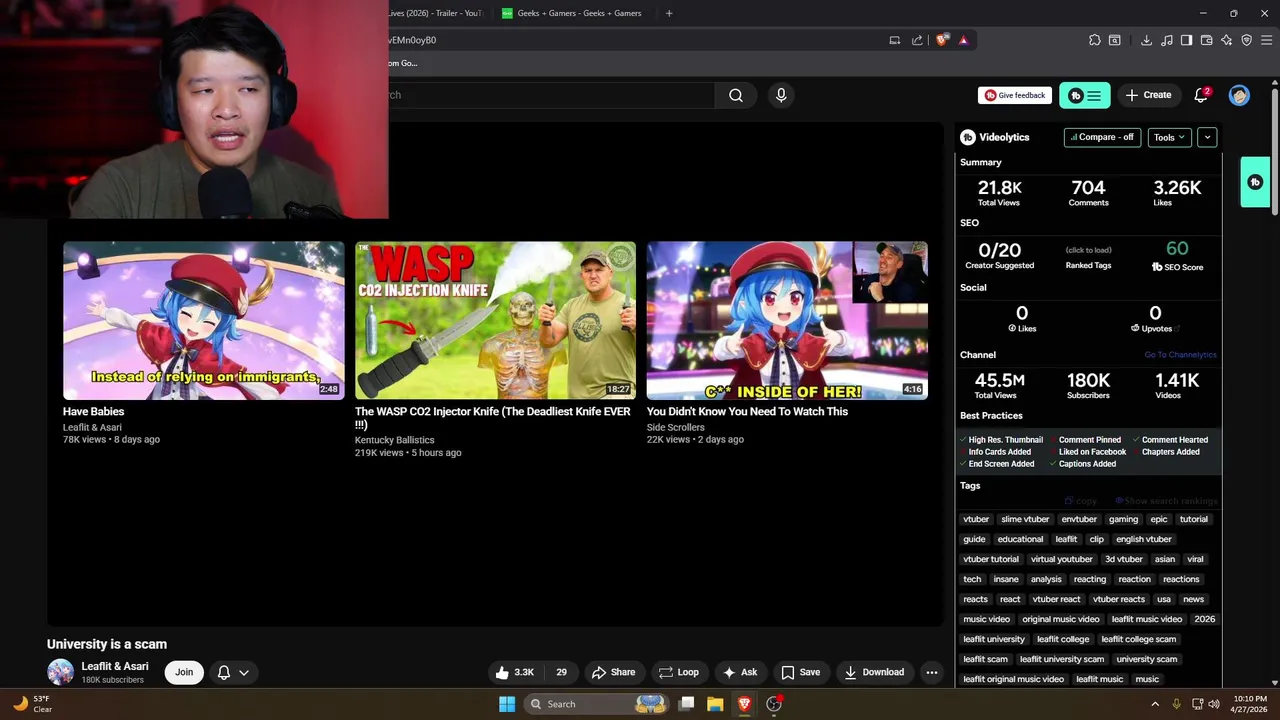Like the video with thumbs up
Image resolution: width=1280 pixels, height=720 pixels.
pos(515,672)
